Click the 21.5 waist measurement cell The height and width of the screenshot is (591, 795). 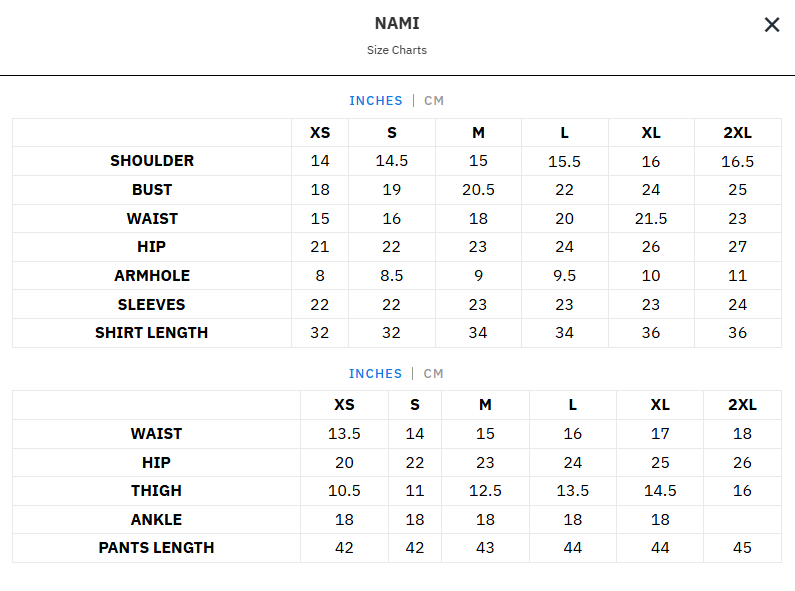[x=651, y=219]
